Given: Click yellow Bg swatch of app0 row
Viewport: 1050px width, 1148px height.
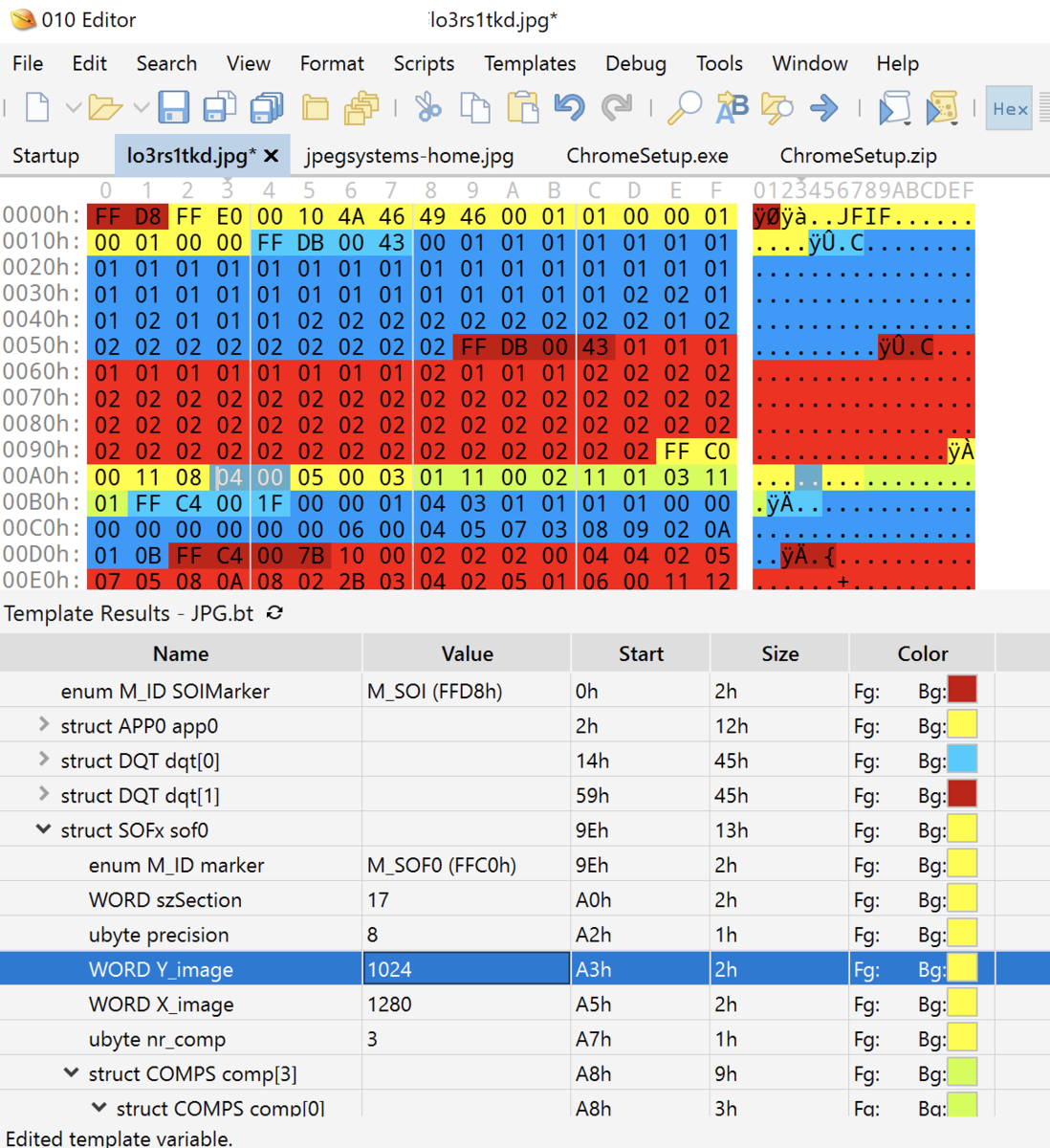Looking at the screenshot, I should coord(962,725).
